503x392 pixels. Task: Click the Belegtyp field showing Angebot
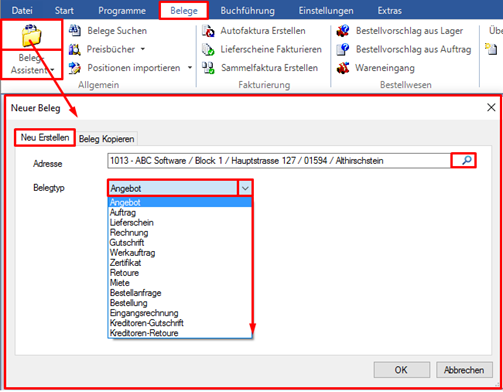point(173,188)
